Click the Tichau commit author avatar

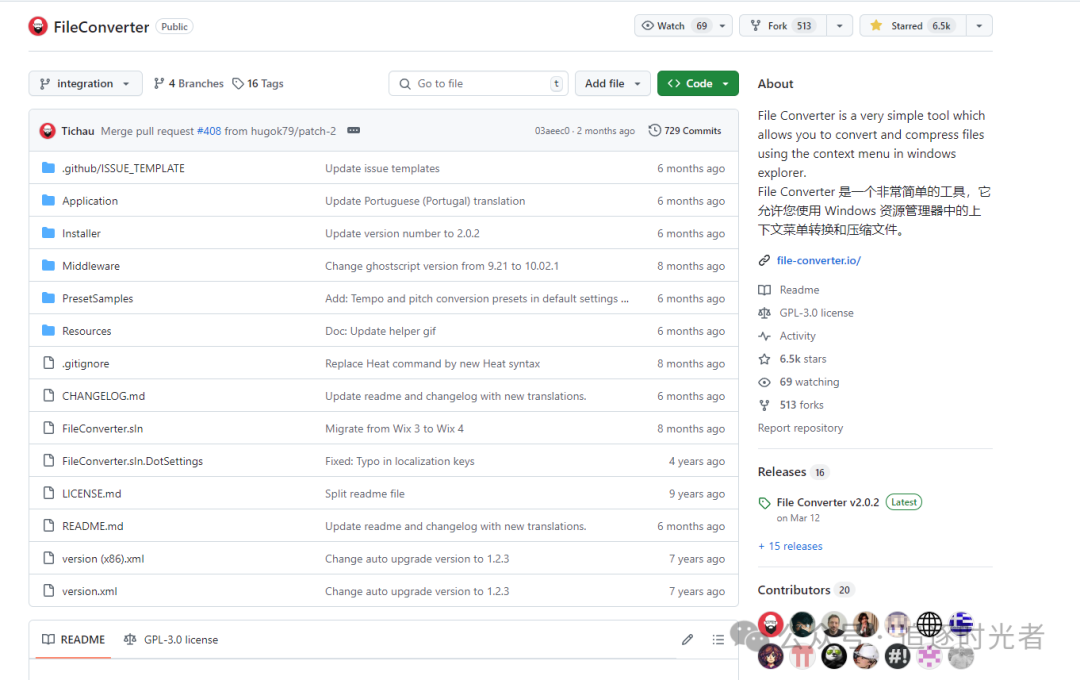point(48,131)
